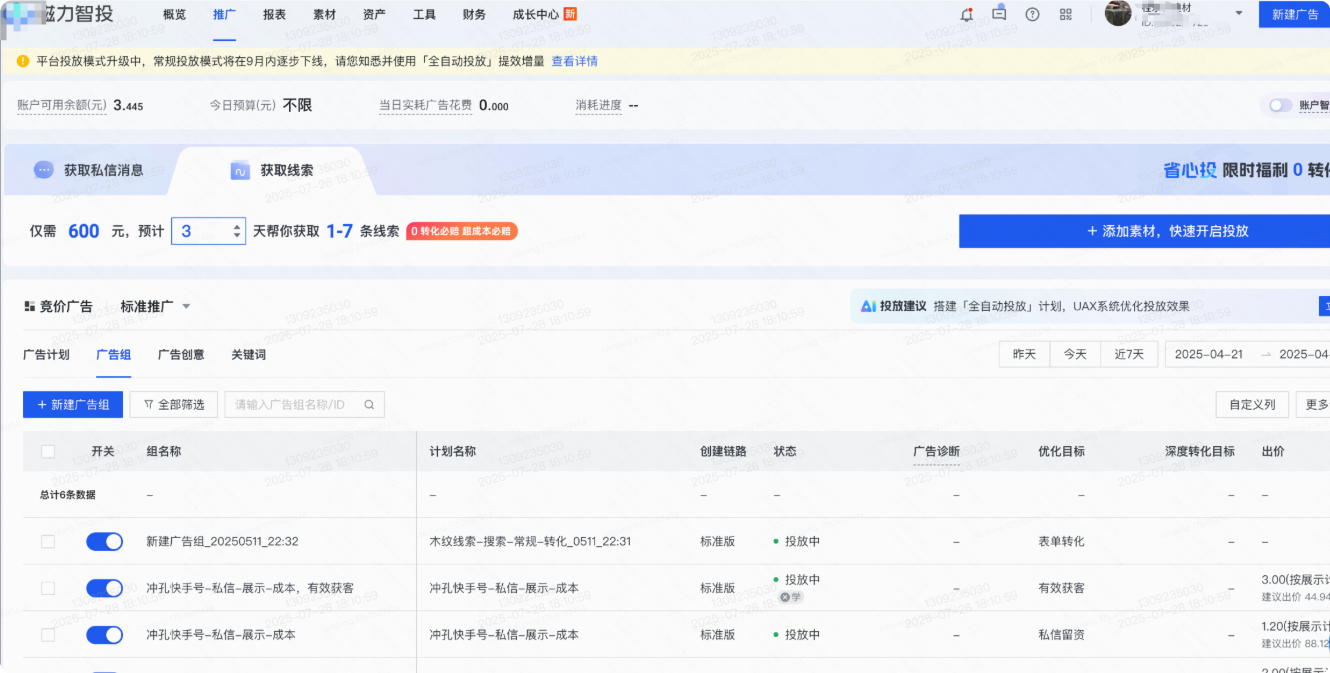Click the 组名称 column header
The width and height of the screenshot is (1330, 673).
[x=164, y=451]
